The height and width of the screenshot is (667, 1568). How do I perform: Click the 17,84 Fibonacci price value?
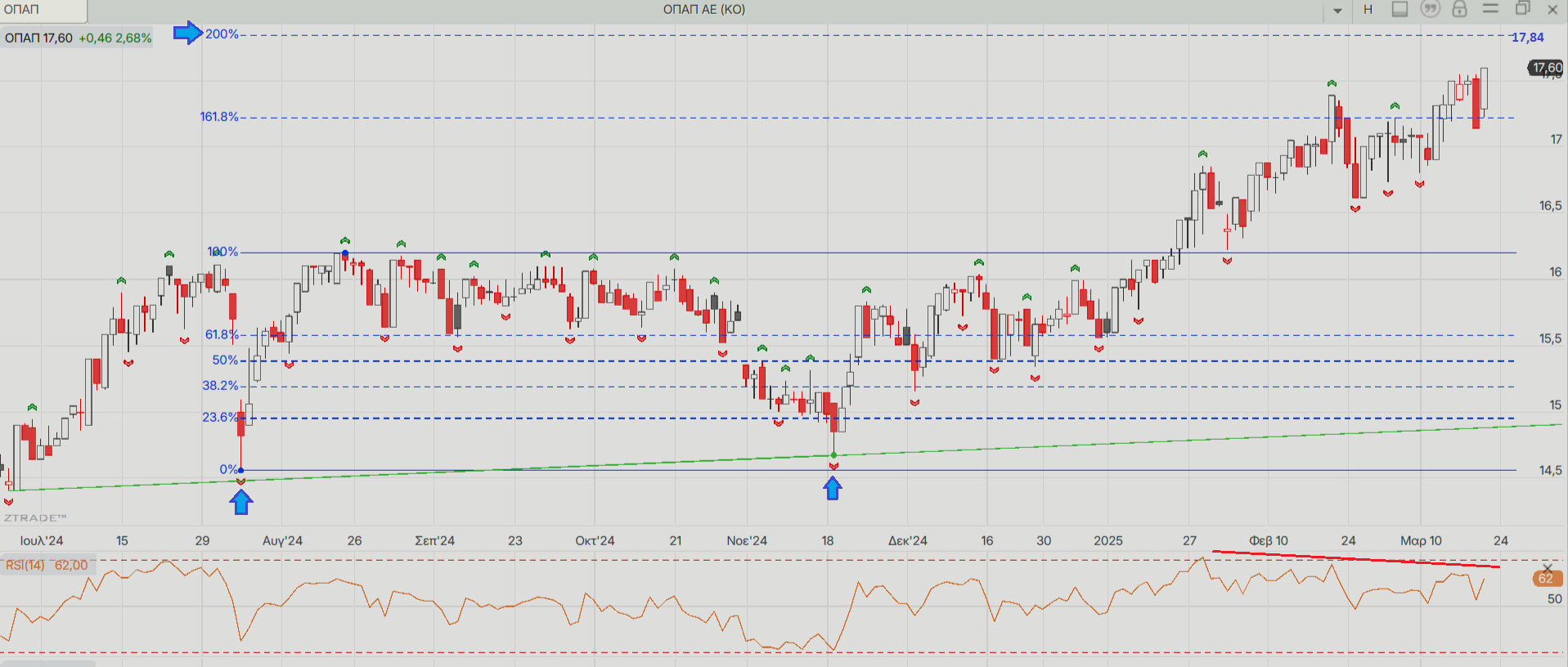(x=1527, y=37)
